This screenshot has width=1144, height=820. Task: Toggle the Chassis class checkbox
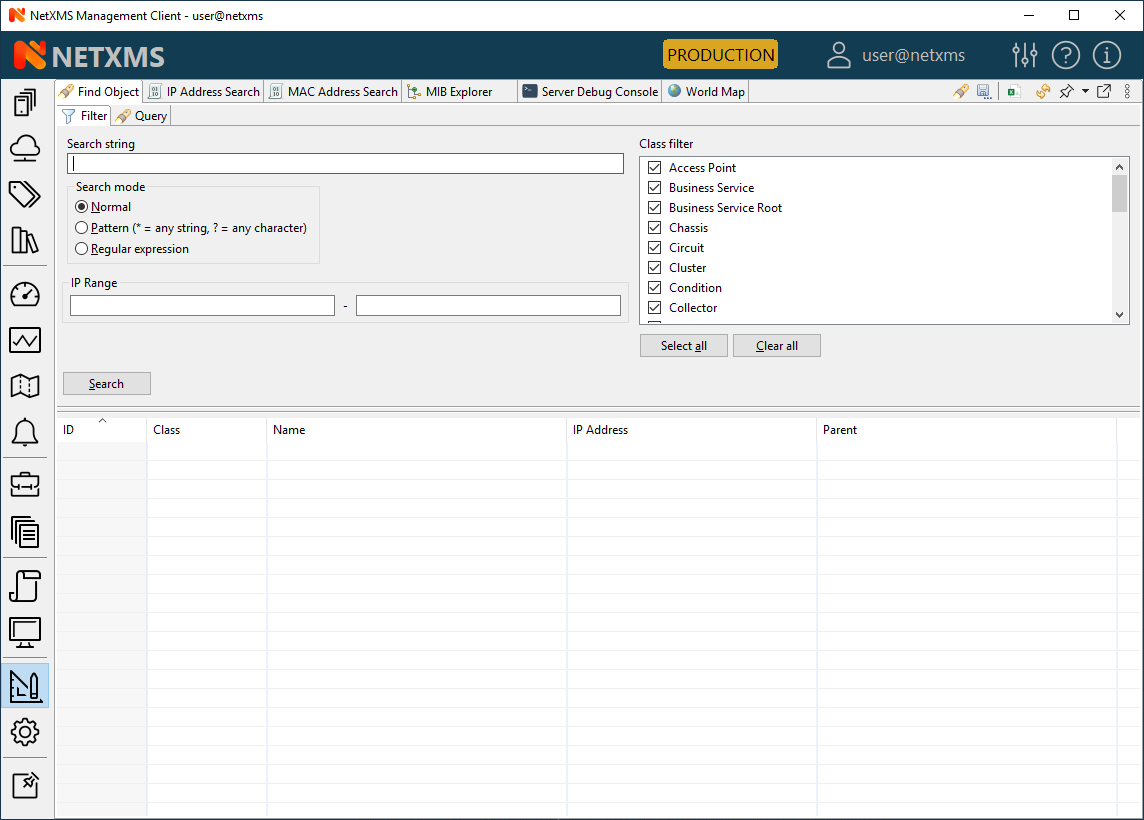655,228
